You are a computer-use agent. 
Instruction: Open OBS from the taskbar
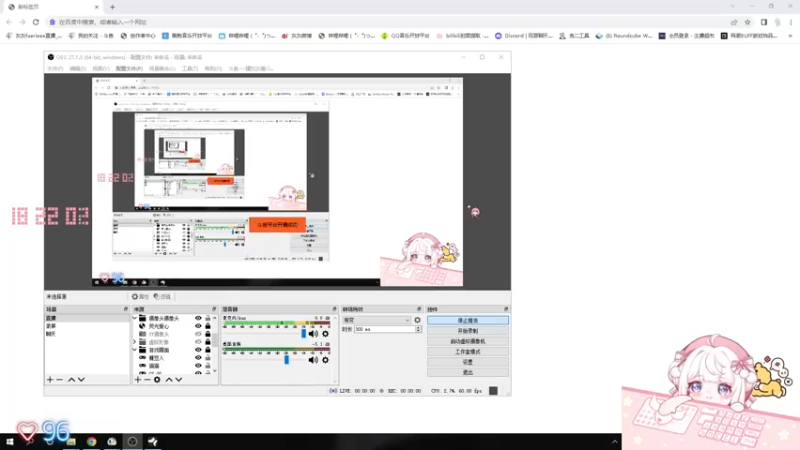pos(132,442)
